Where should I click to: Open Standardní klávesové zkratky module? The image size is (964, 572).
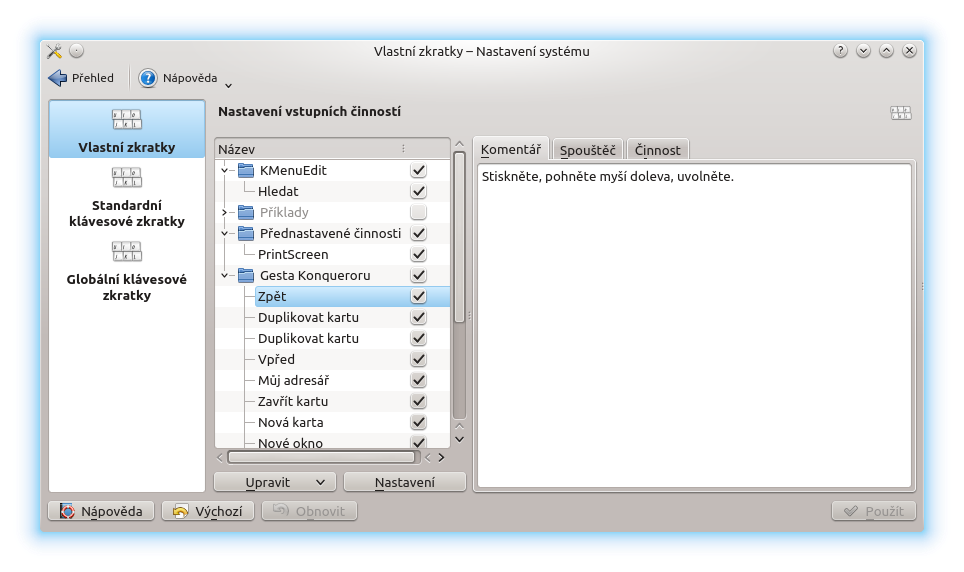[x=127, y=196]
